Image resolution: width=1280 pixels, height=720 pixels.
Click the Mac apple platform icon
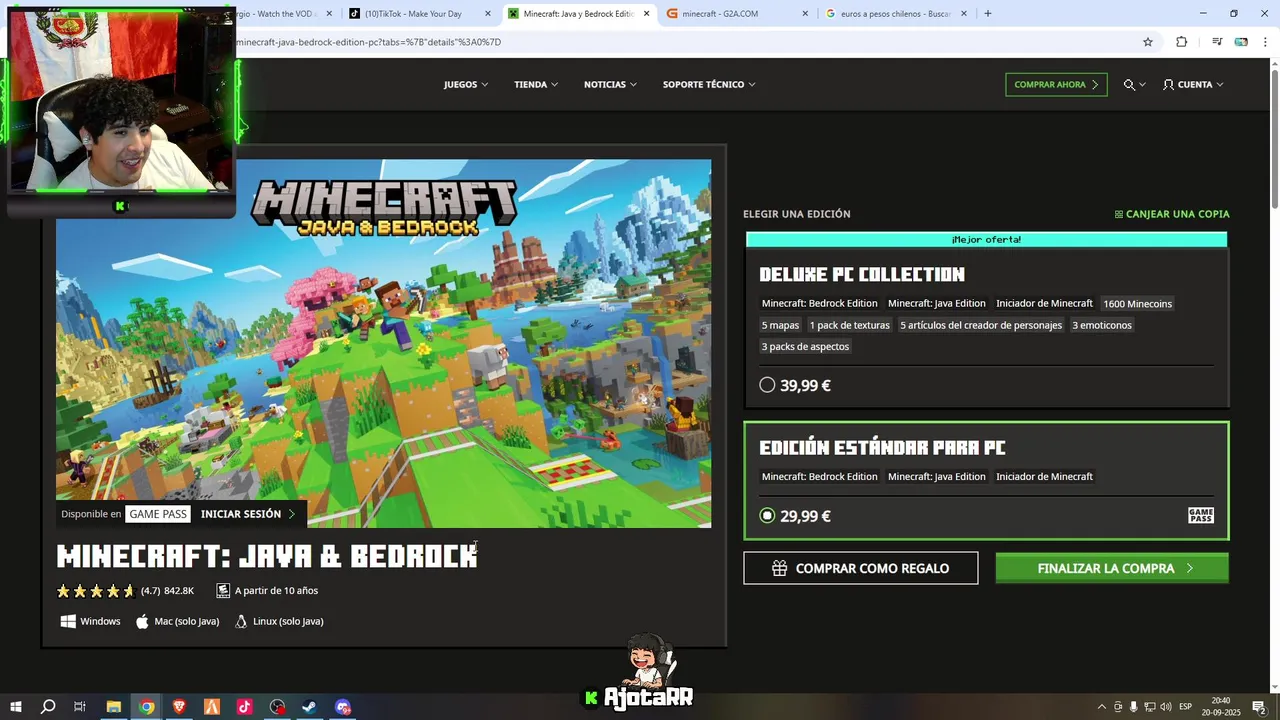(x=142, y=621)
